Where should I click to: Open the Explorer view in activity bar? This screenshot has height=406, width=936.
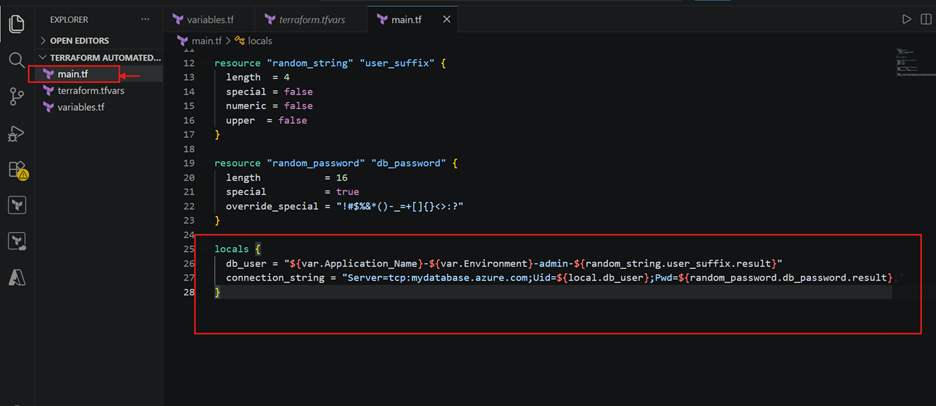pos(17,24)
